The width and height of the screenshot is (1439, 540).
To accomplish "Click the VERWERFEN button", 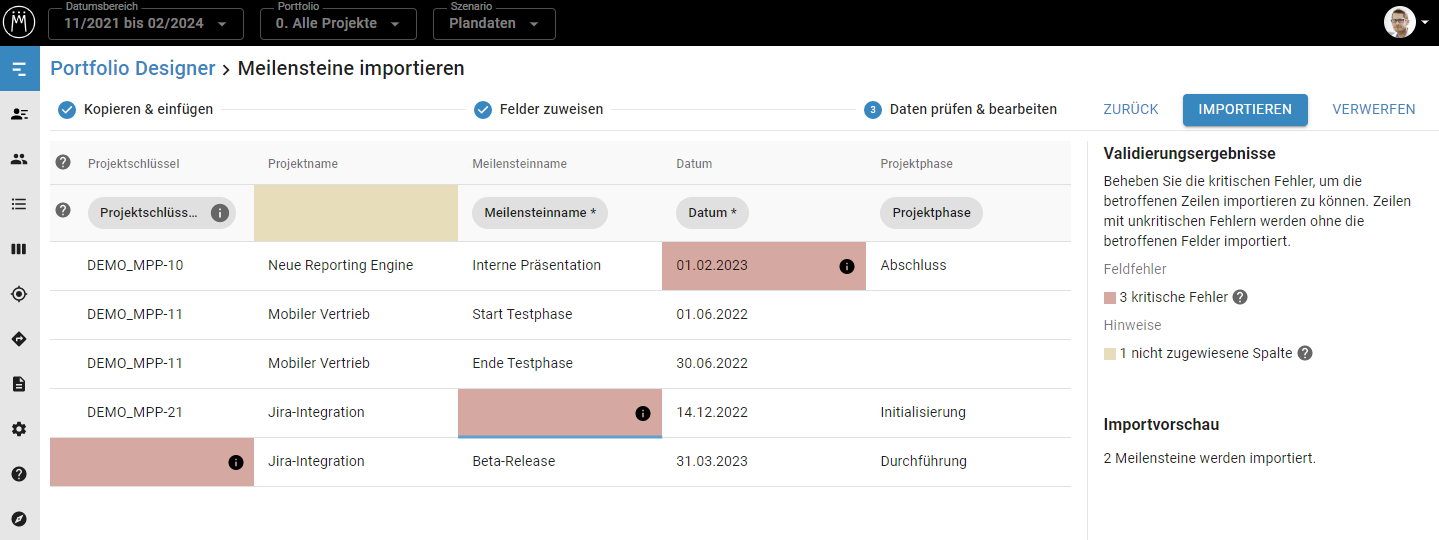I will coord(1373,110).
